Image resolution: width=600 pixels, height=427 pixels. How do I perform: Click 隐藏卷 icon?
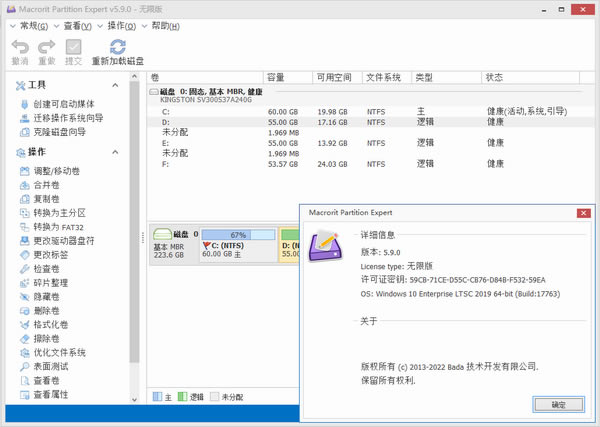[x=24, y=297]
